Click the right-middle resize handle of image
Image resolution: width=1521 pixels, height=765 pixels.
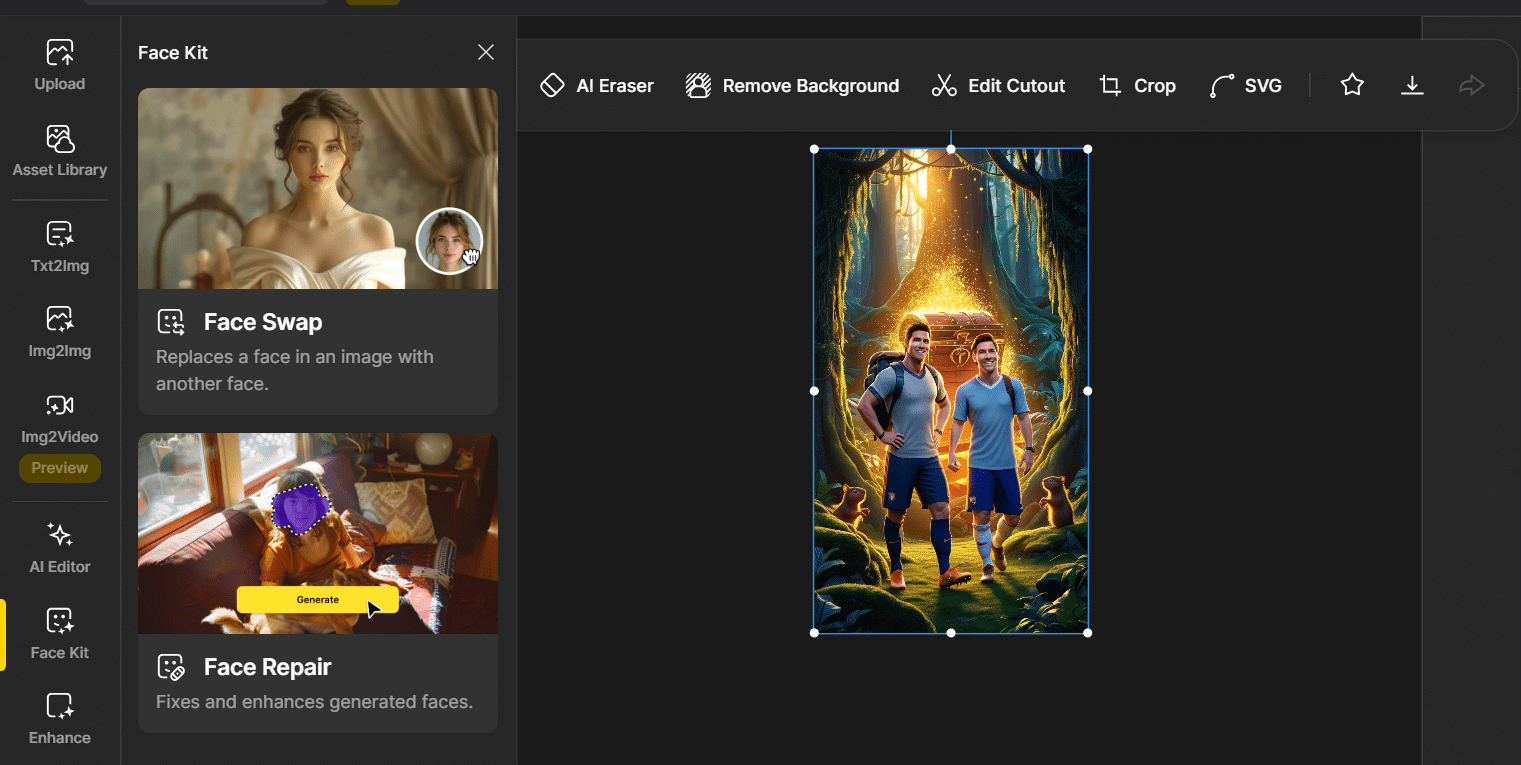pos(1088,391)
